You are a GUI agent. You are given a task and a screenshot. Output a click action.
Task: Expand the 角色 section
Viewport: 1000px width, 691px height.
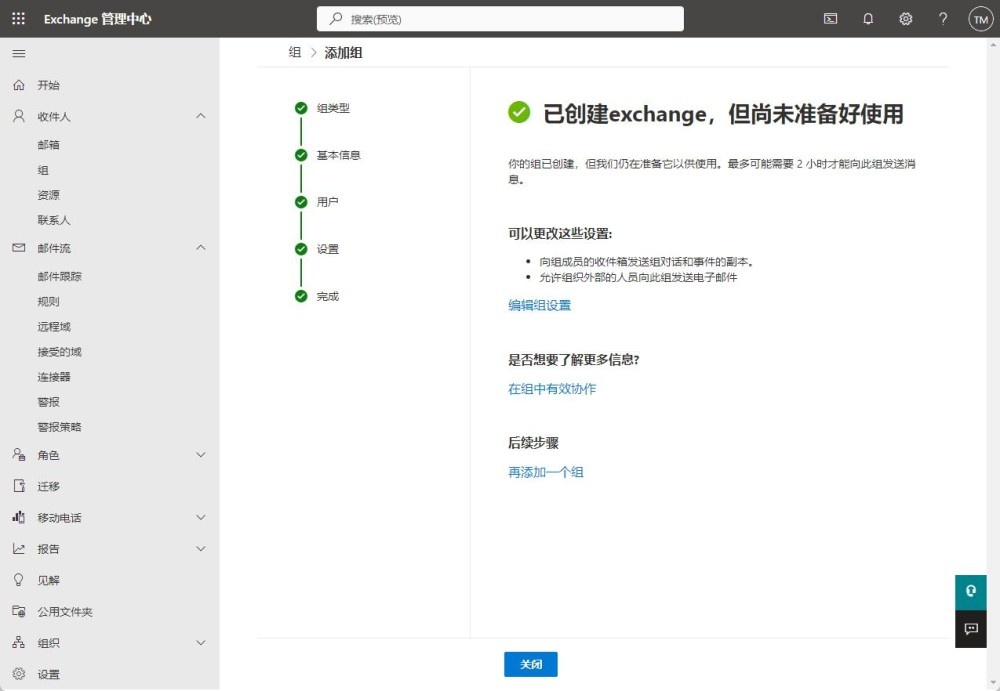point(200,455)
